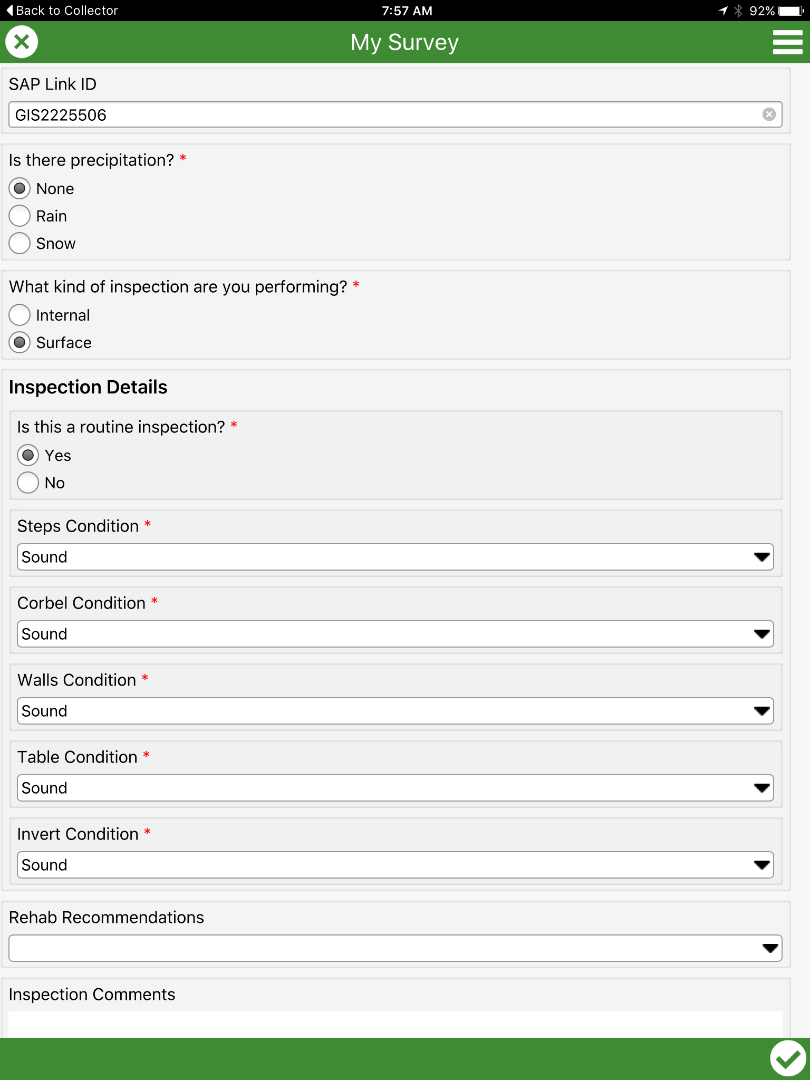Open the Invert Condition dropdown

[x=395, y=865]
